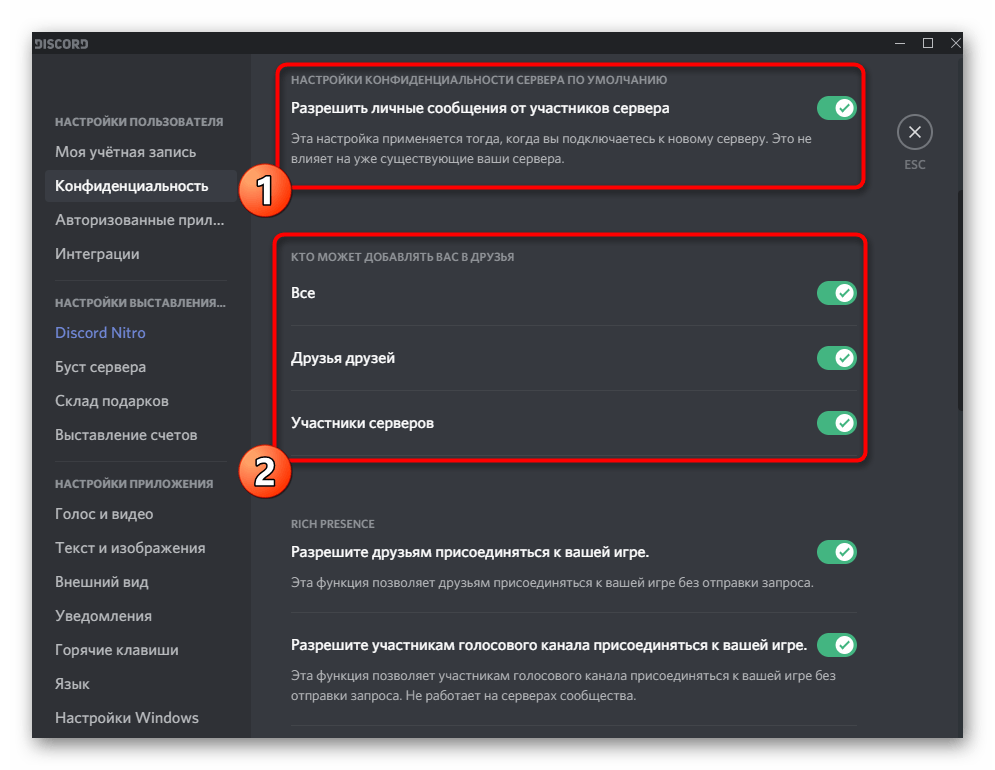Go to 'Интеграции' settings

pyautogui.click(x=97, y=254)
